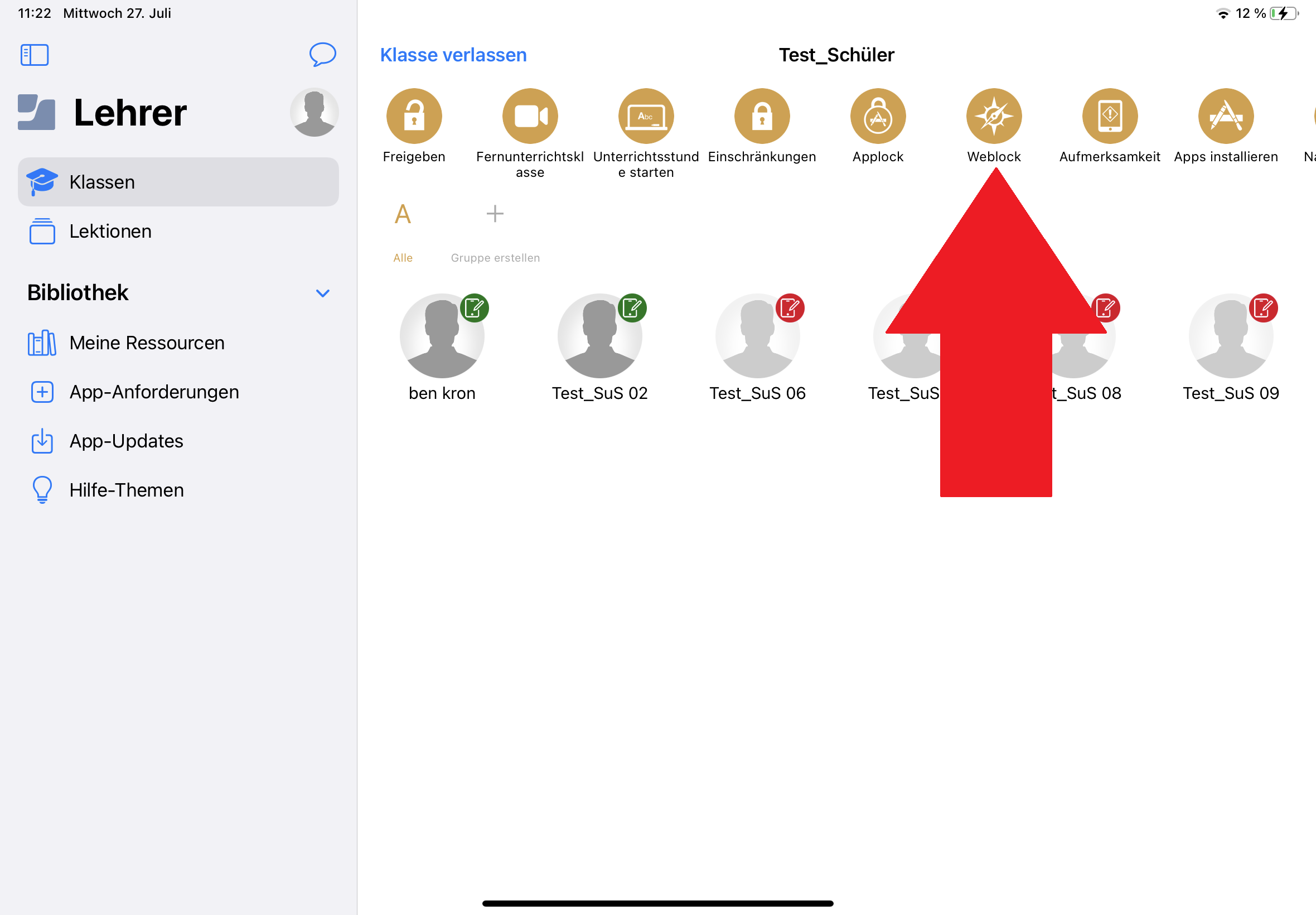Select Klassen in the sidebar

click(178, 182)
